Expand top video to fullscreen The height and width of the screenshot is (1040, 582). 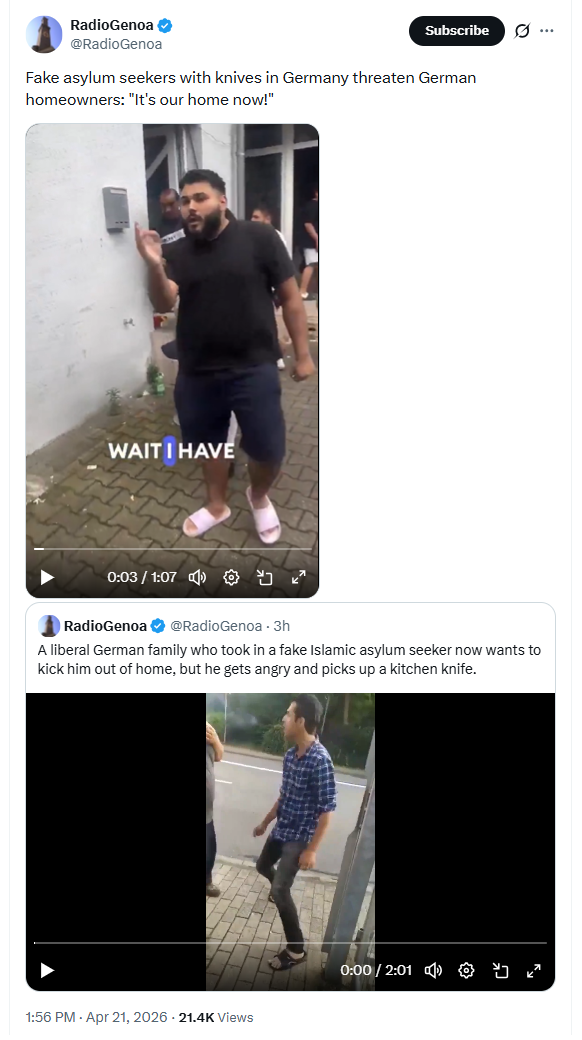tap(299, 577)
